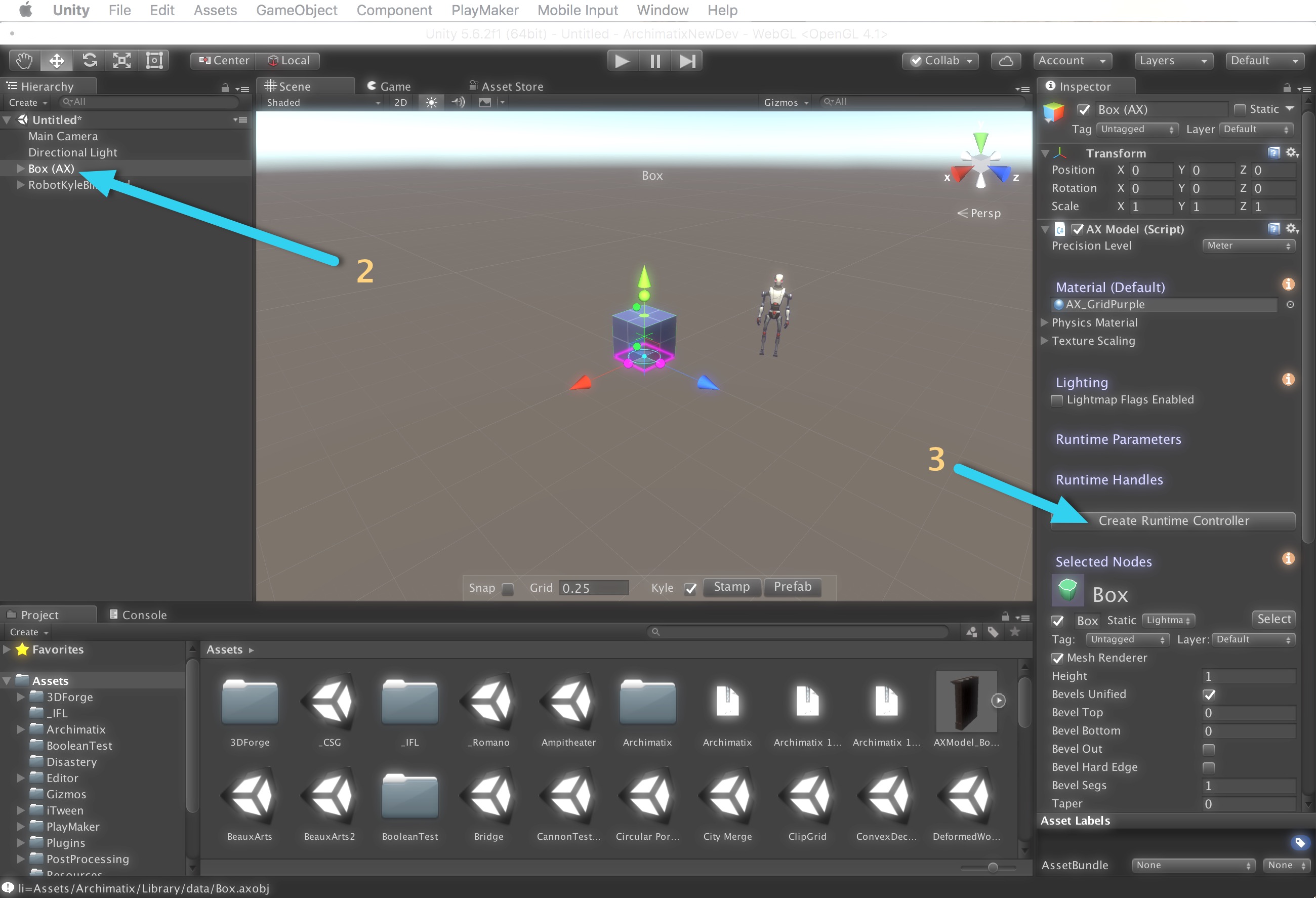
Task: Click the Stamp button
Action: (731, 587)
